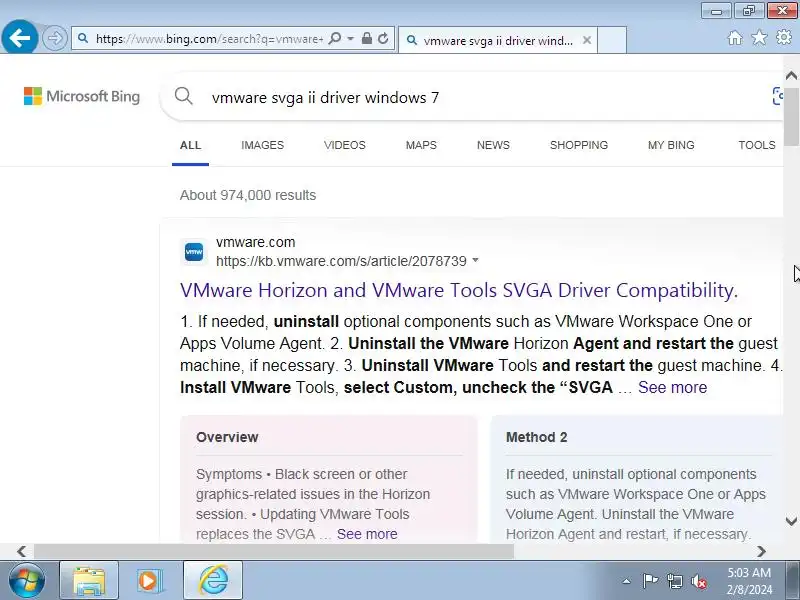
Task: Click 'About 974,000 results' text
Action: [x=248, y=195]
